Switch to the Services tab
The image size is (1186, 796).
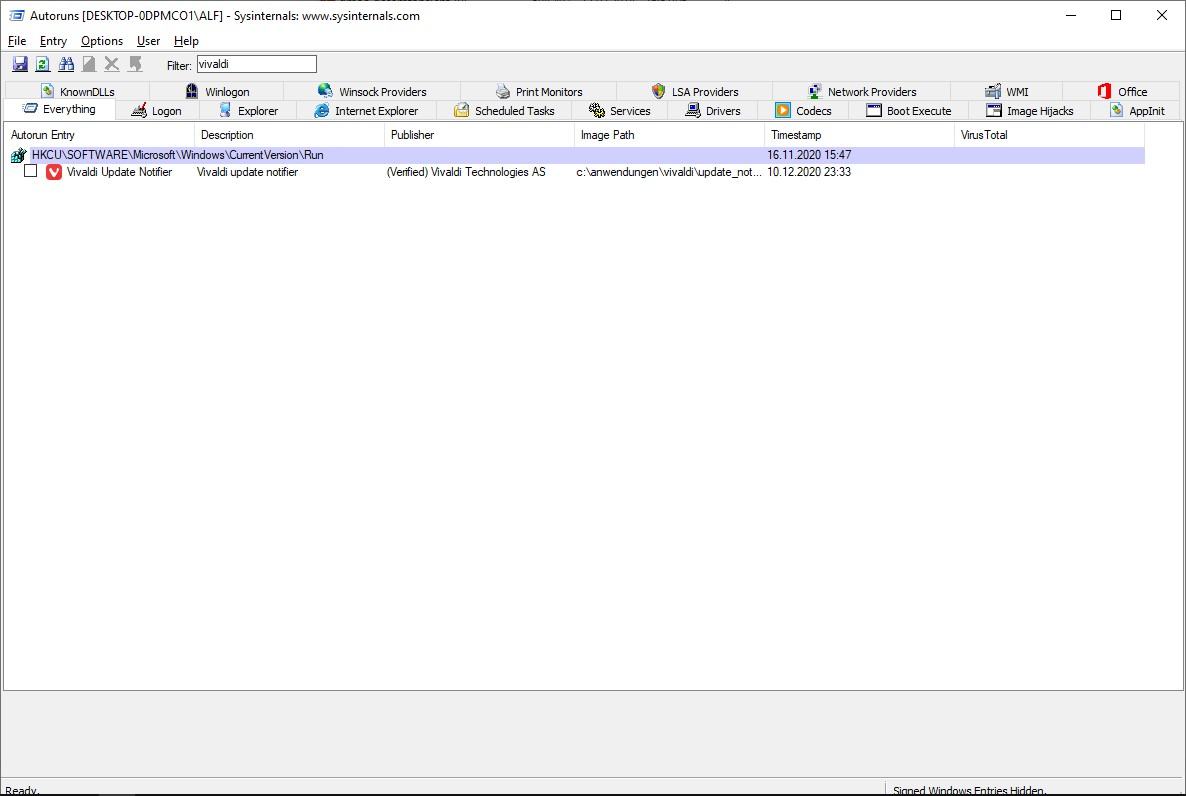[619, 110]
